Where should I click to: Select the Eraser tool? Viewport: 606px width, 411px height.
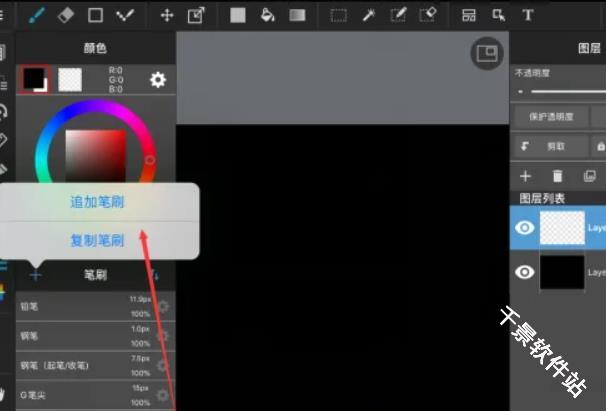[x=66, y=15]
